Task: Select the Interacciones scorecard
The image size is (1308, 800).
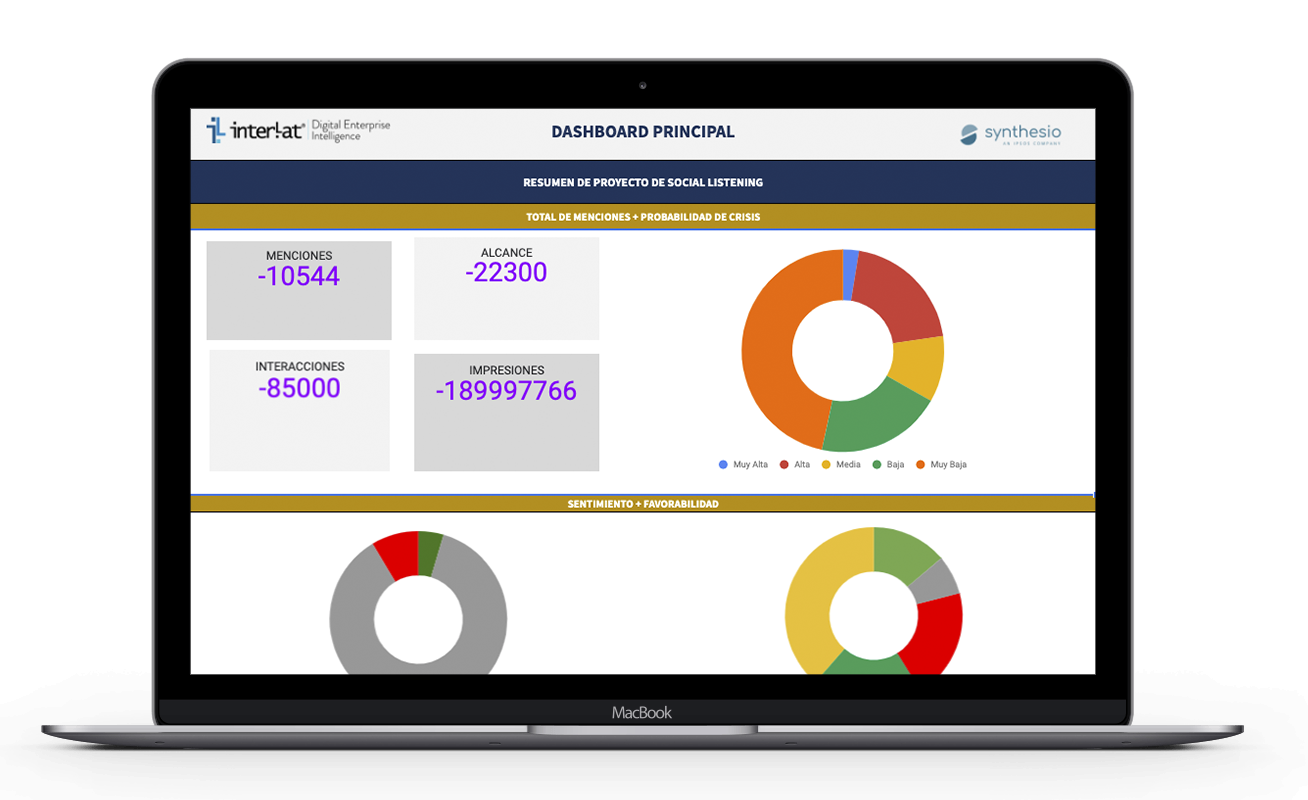Action: [299, 411]
